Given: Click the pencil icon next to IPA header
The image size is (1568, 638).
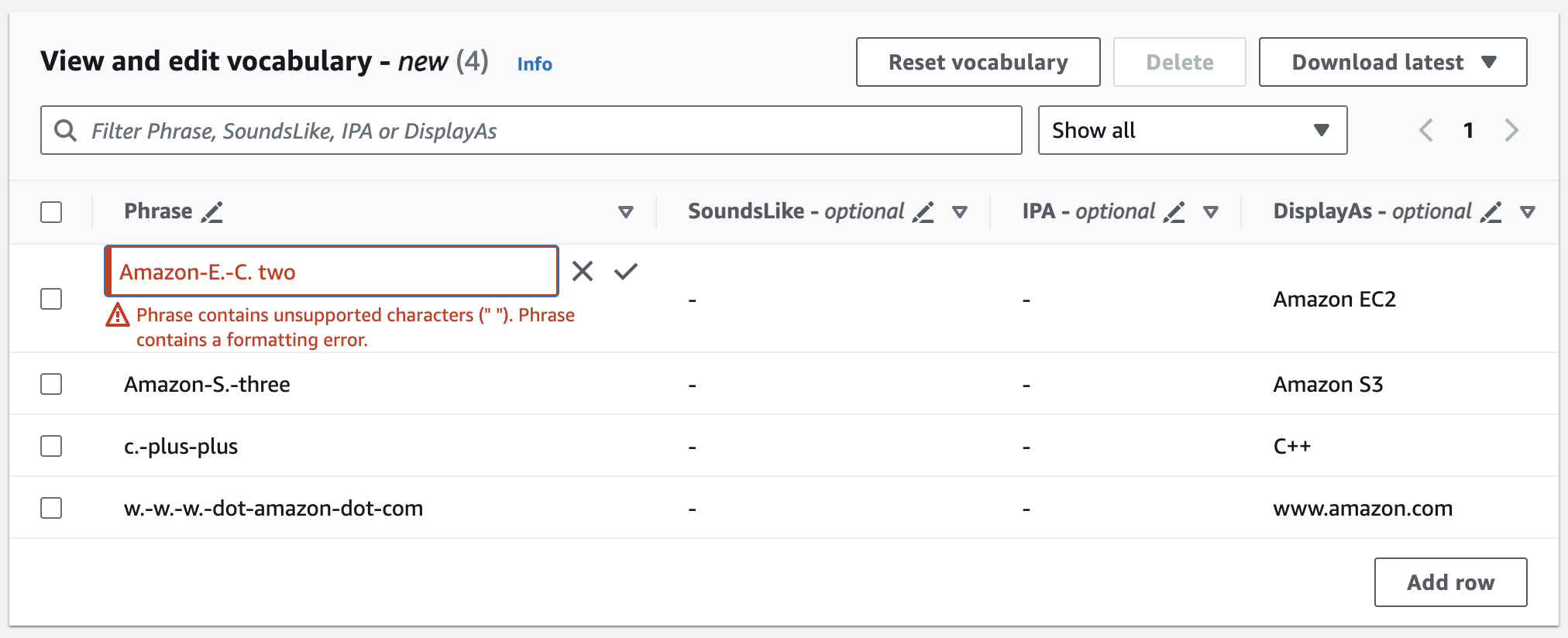Looking at the screenshot, I should (1174, 212).
